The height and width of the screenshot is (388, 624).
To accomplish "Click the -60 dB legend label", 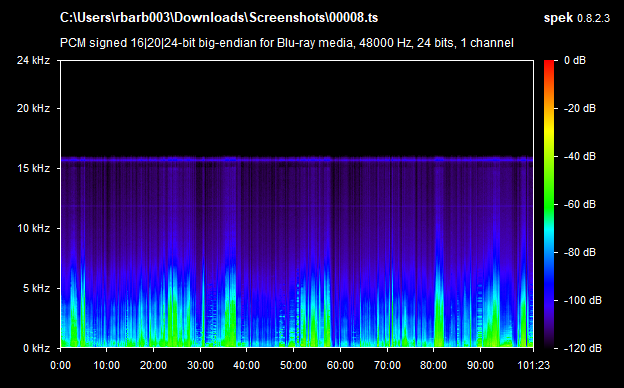I will pyautogui.click(x=579, y=205).
